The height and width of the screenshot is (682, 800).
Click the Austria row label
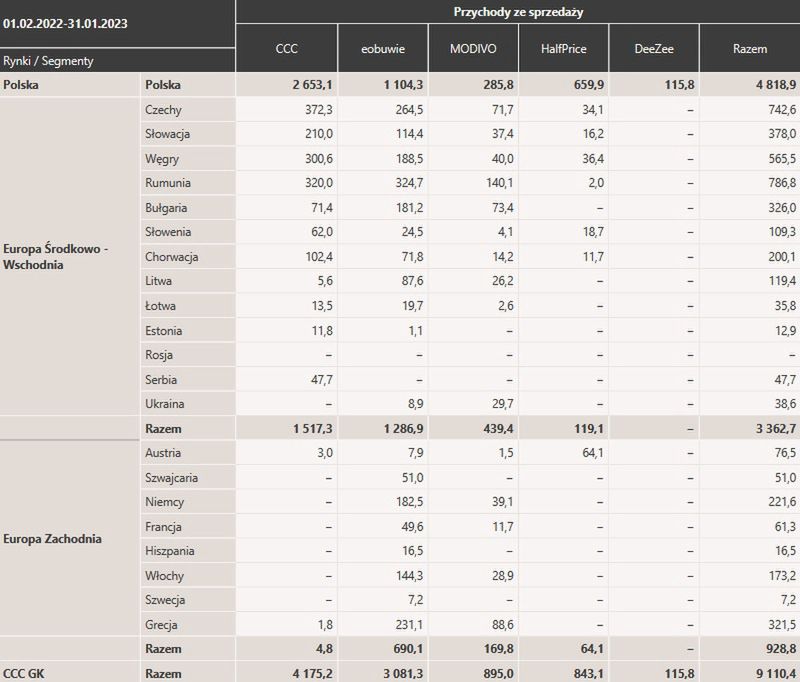pyautogui.click(x=162, y=452)
